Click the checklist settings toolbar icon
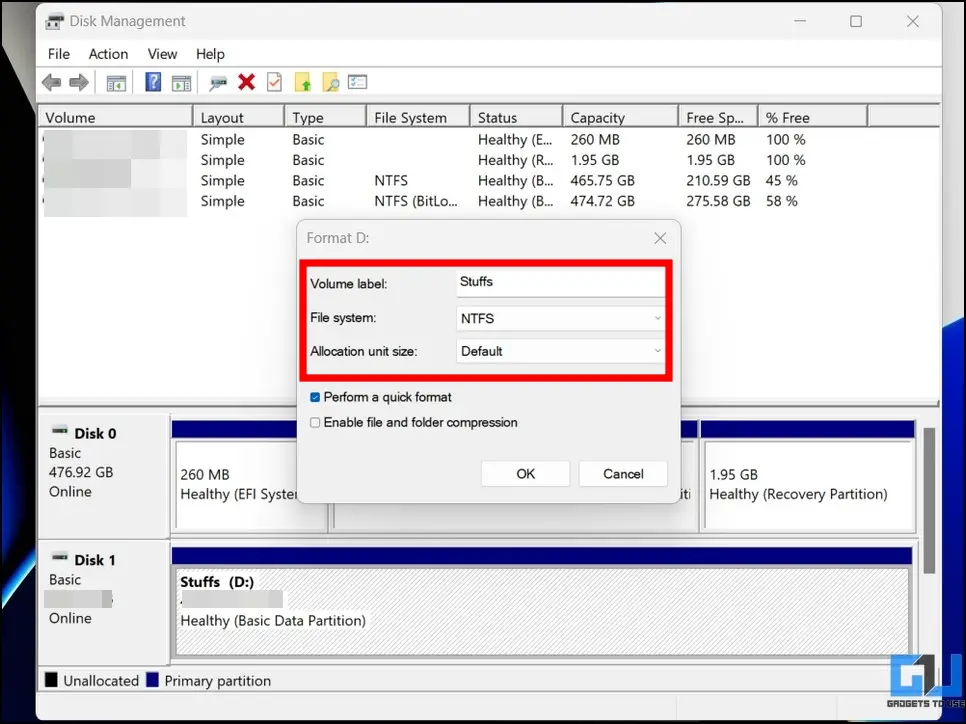Image resolution: width=966 pixels, height=724 pixels. coord(357,81)
